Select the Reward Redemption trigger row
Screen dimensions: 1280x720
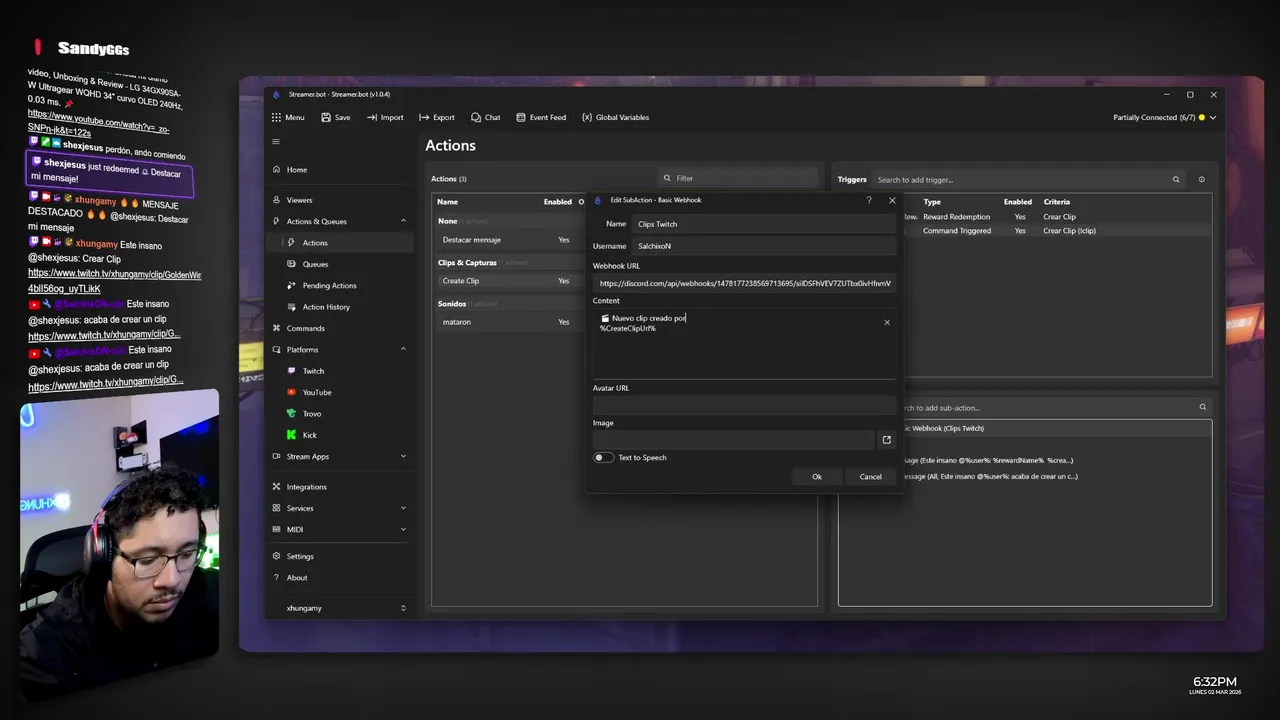tap(1058, 216)
